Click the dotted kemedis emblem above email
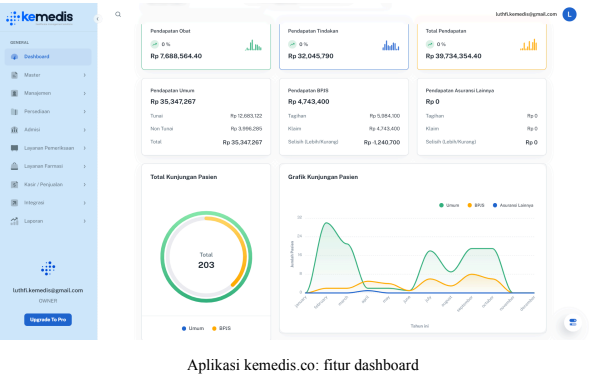589x377 pixels. click(x=48, y=268)
